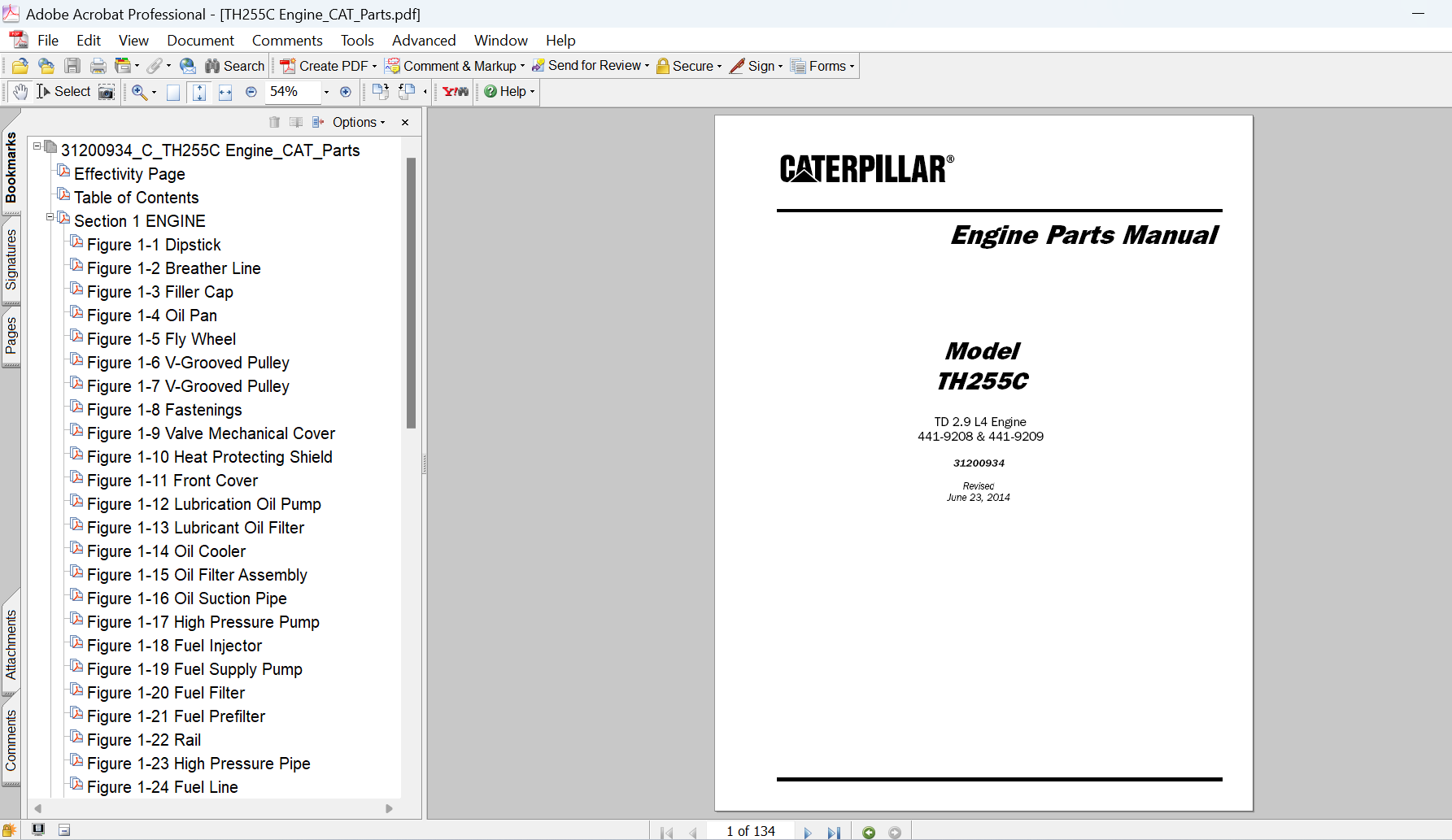1452x840 pixels.
Task: Set view to Actual Size page icon
Action: point(173,92)
